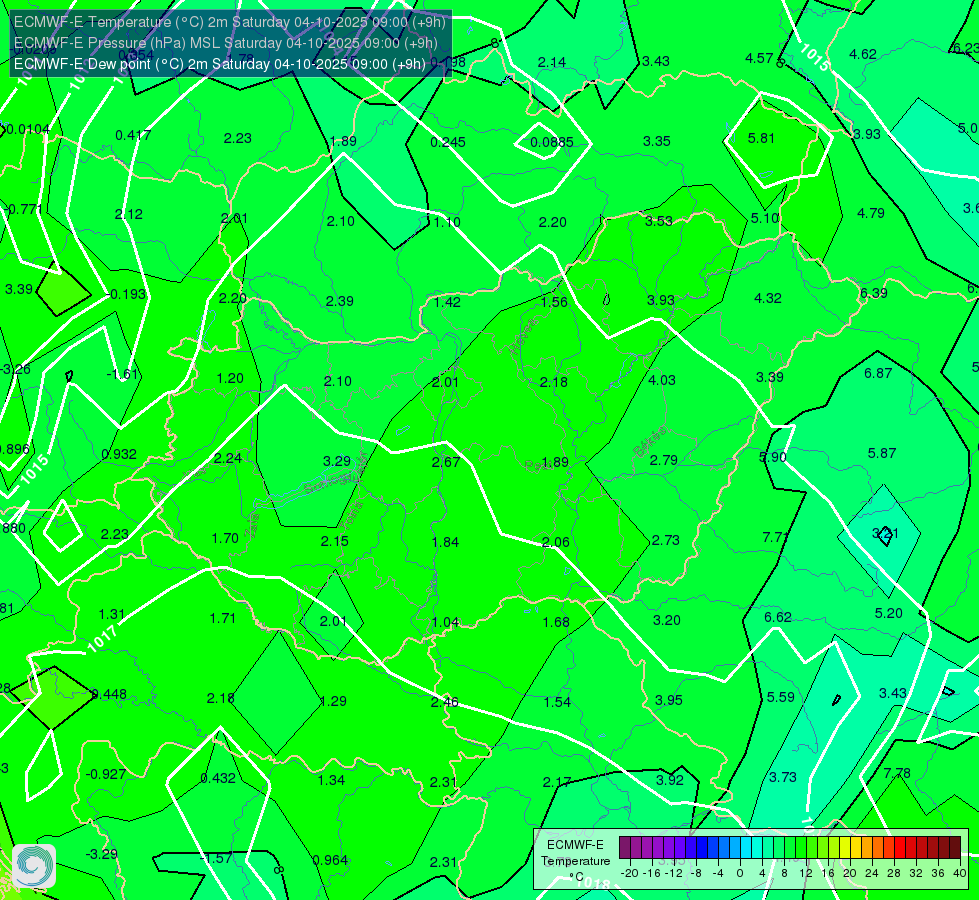The width and height of the screenshot is (979, 900).
Task: Click the dew point value -0.927
Action: pos(106,774)
